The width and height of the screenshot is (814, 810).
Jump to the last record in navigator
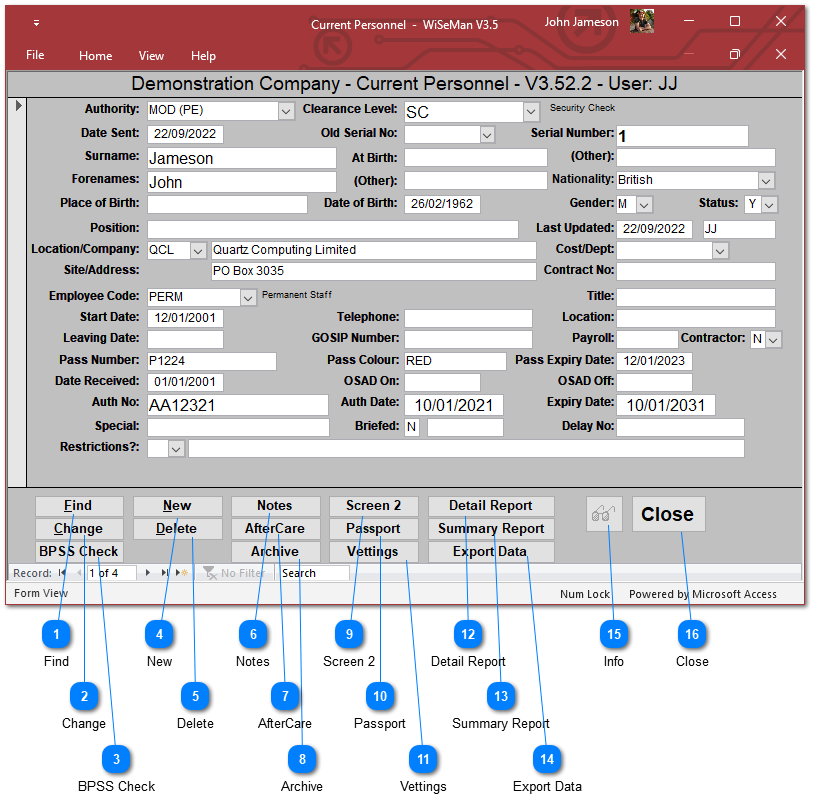[165, 573]
